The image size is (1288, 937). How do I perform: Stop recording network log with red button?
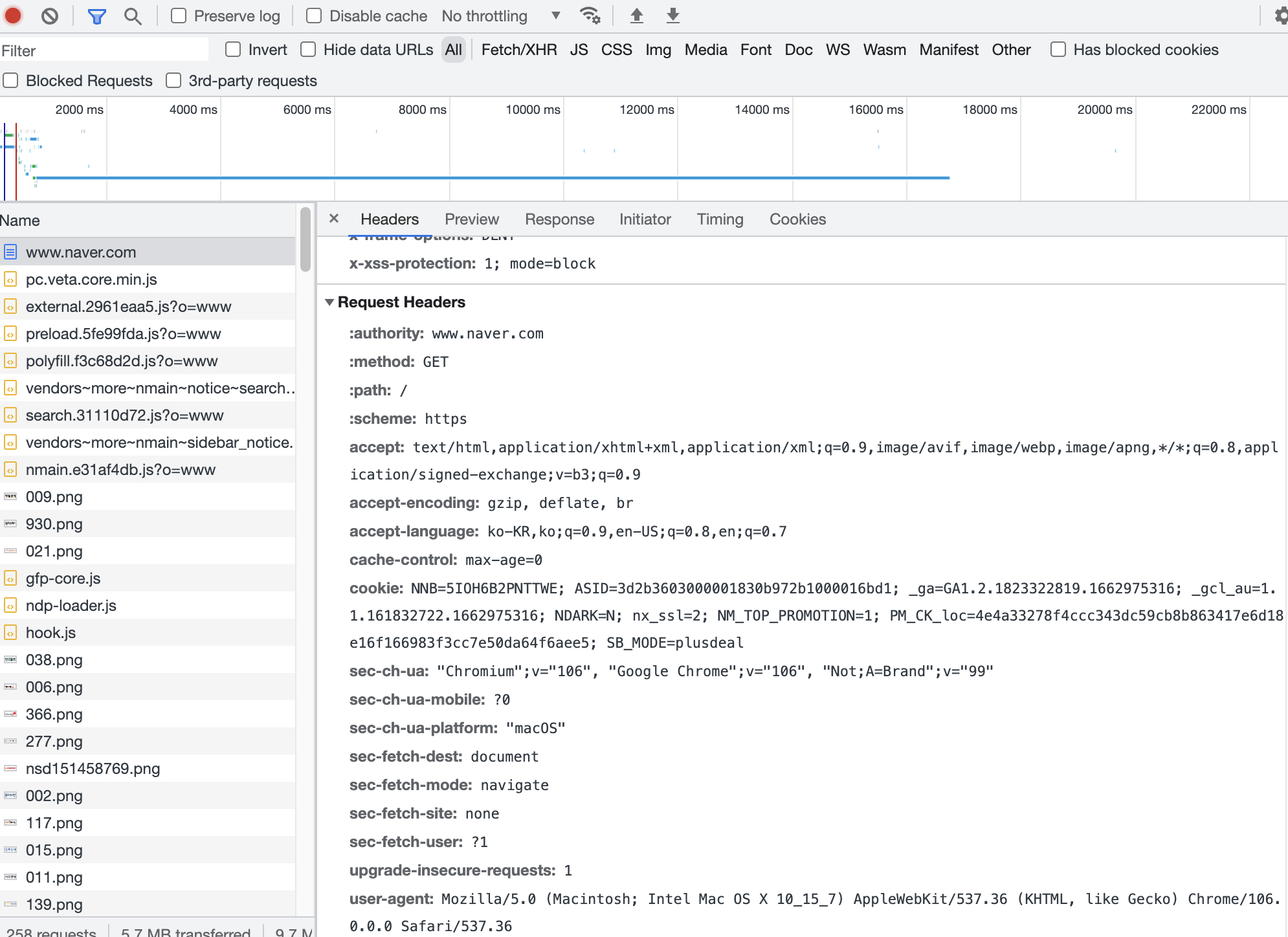tap(12, 16)
